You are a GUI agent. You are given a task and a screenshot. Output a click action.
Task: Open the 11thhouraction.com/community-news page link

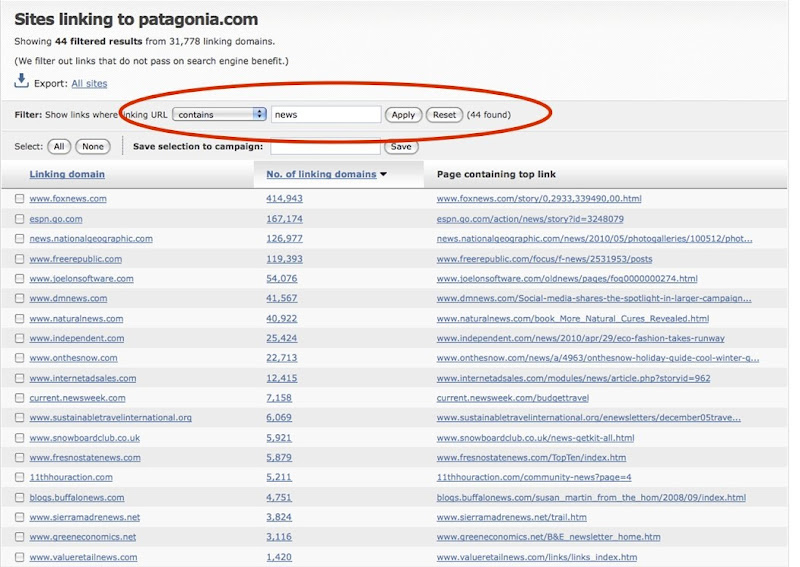click(x=534, y=477)
